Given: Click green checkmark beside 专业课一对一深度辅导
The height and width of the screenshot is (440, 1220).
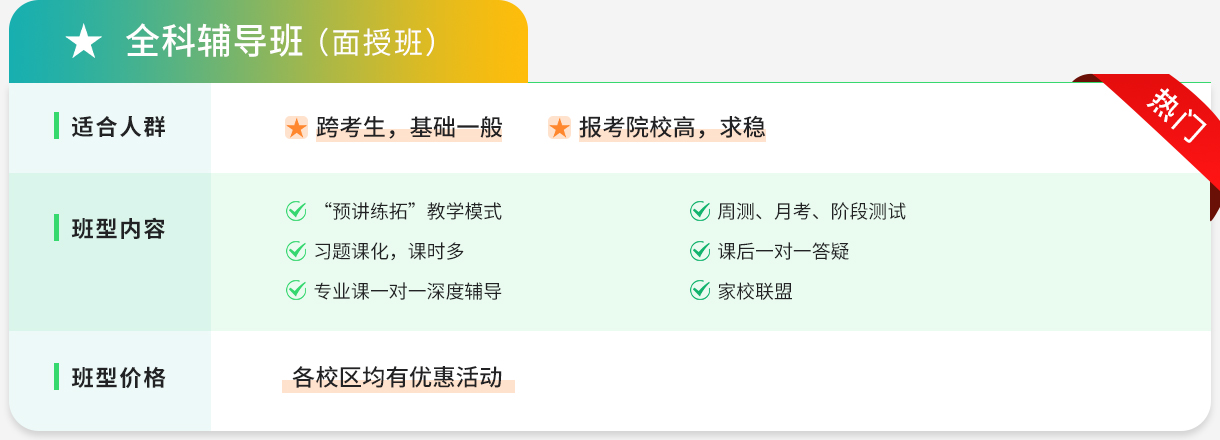Looking at the screenshot, I should (x=296, y=291).
